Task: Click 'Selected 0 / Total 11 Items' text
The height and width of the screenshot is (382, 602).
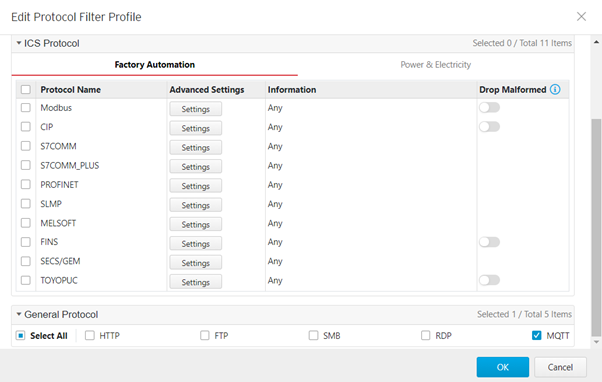Action: (x=522, y=43)
